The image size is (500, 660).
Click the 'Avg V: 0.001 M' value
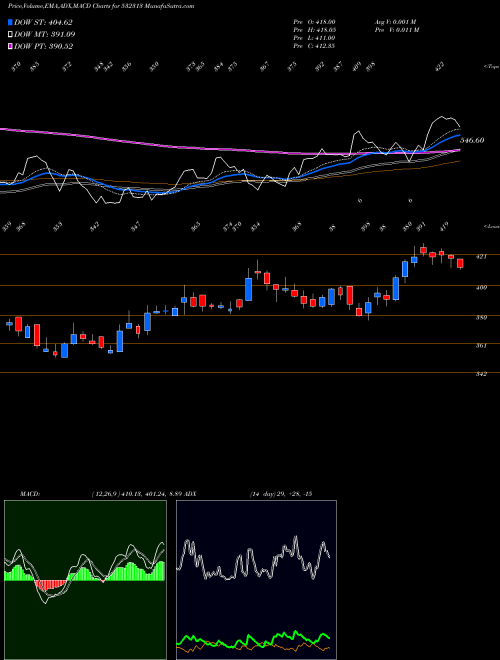point(396,22)
